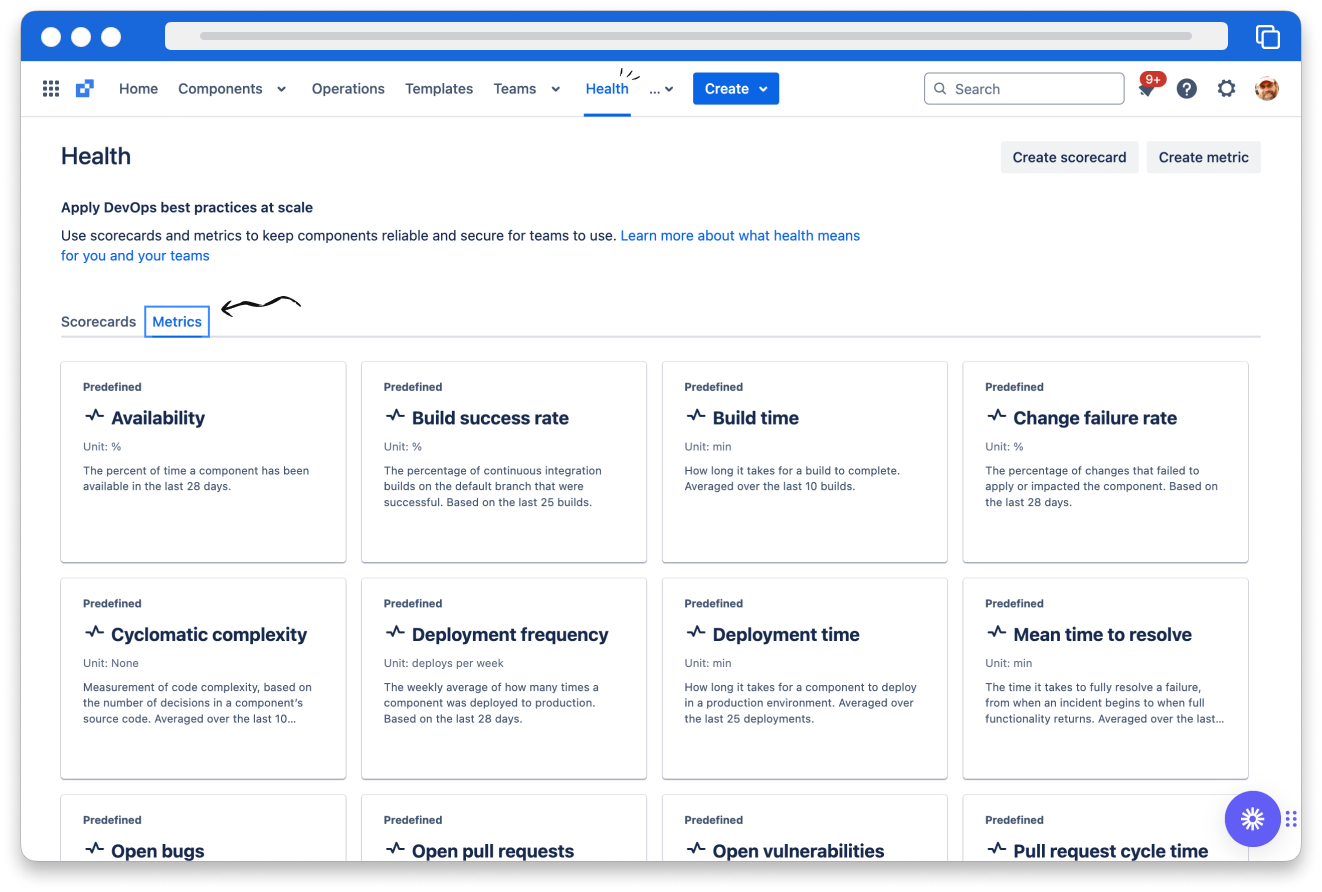Select the Metrics tab
Screen dimensions: 1322x892
pos(177,322)
